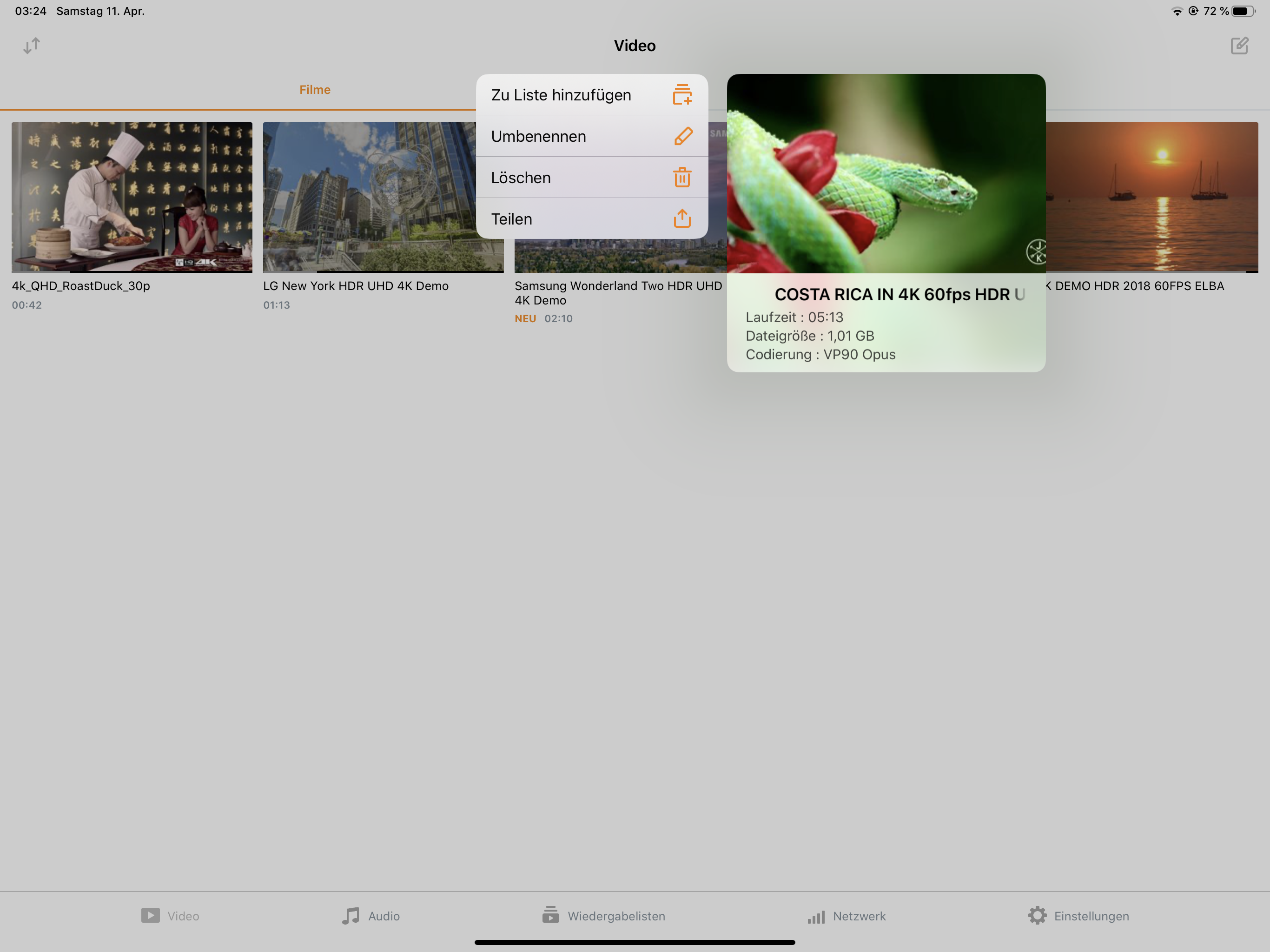Tap the trash can delete icon
This screenshot has width=1270, height=952.
(681, 178)
